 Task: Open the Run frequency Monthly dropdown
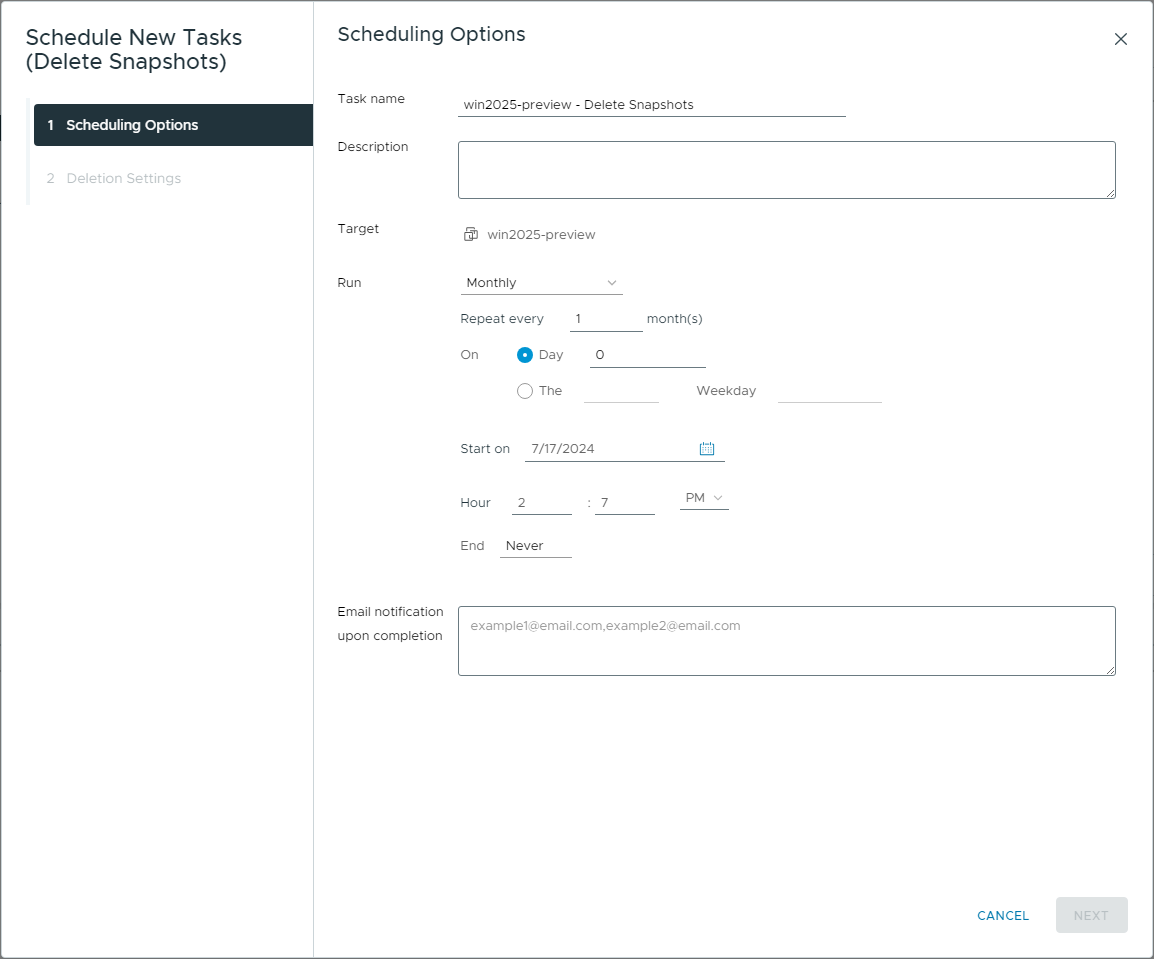click(541, 283)
